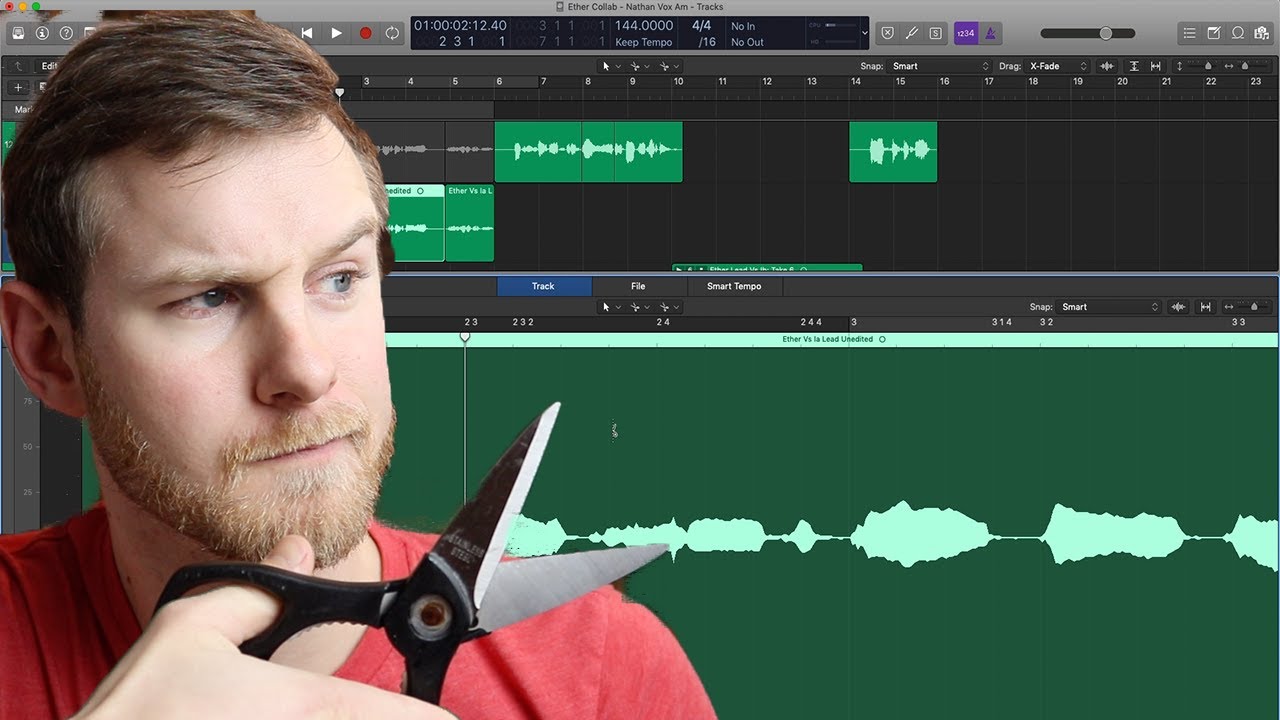Select the green audio region at bar 14
1280x720 pixels.
893,152
